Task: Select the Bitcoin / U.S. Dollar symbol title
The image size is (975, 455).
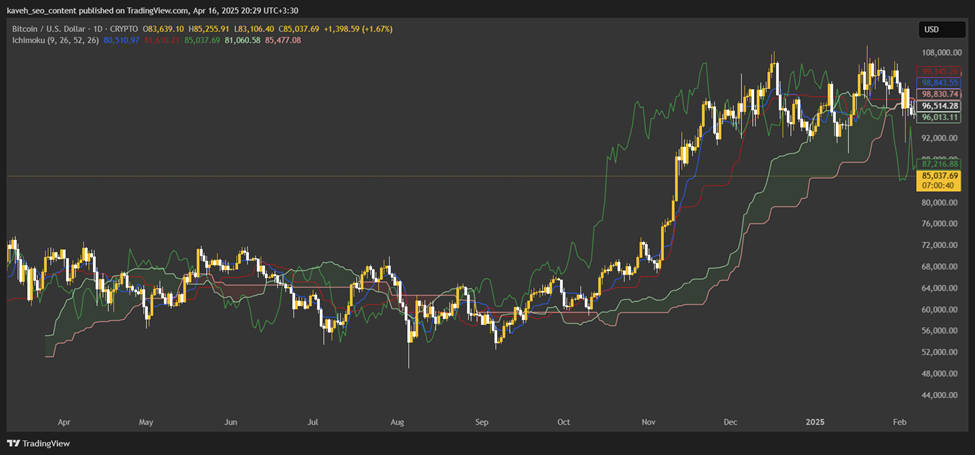Action: tap(47, 29)
